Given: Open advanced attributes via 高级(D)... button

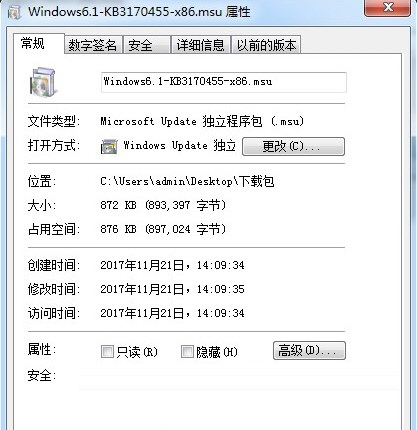Looking at the screenshot, I should [309, 350].
